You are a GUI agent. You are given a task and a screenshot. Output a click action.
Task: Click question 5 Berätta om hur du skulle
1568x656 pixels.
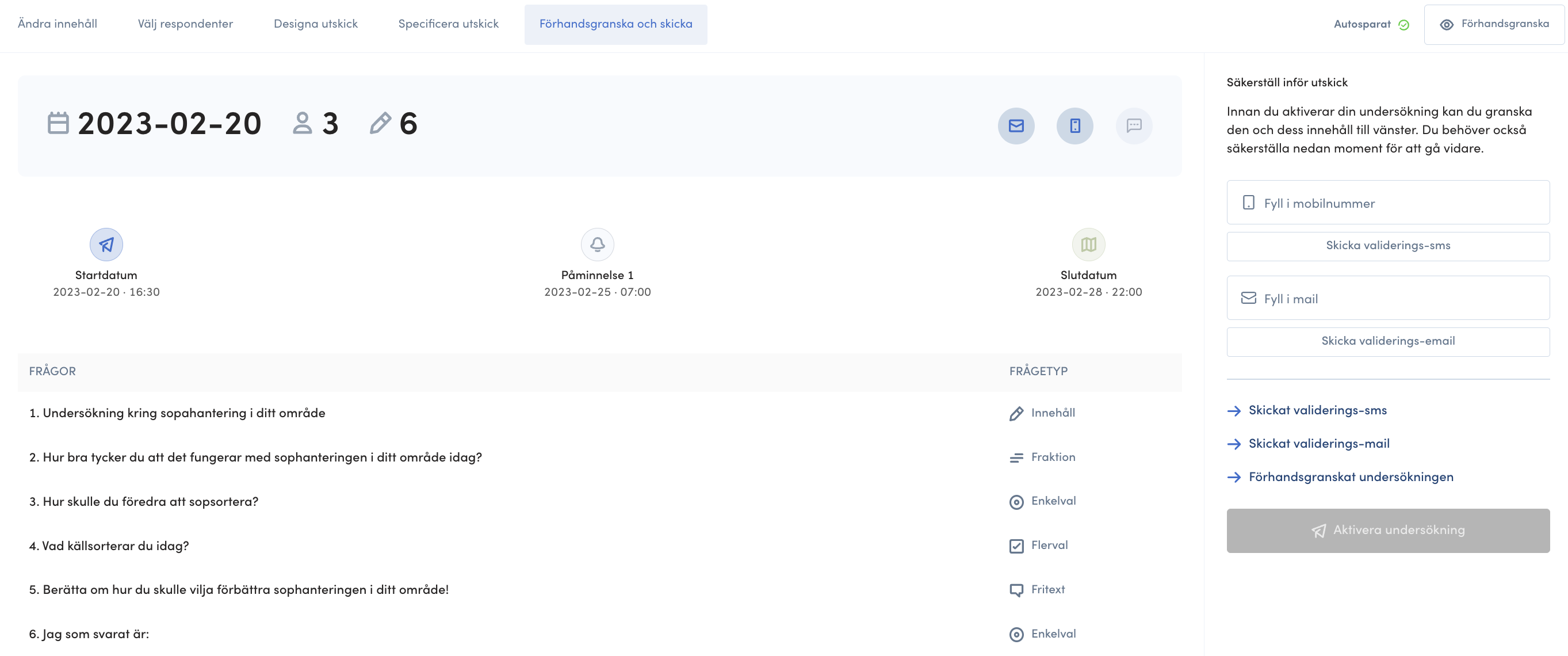pyautogui.click(x=239, y=590)
